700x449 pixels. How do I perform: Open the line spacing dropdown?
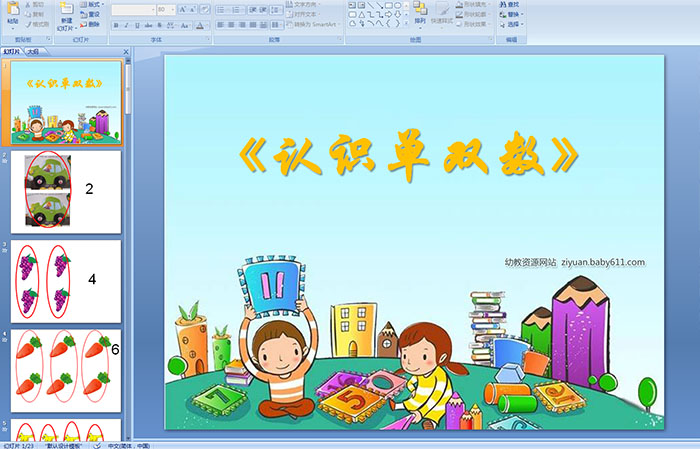pos(277,9)
